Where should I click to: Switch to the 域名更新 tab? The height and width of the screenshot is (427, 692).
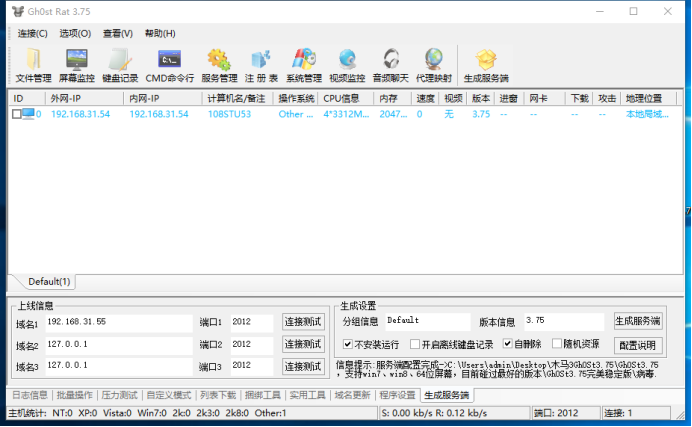352,395
